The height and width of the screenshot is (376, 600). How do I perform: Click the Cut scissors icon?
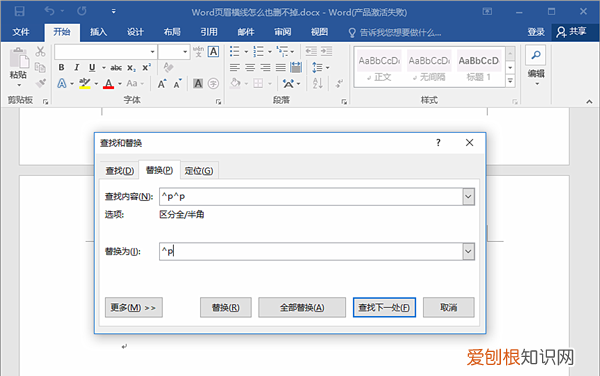[40, 51]
